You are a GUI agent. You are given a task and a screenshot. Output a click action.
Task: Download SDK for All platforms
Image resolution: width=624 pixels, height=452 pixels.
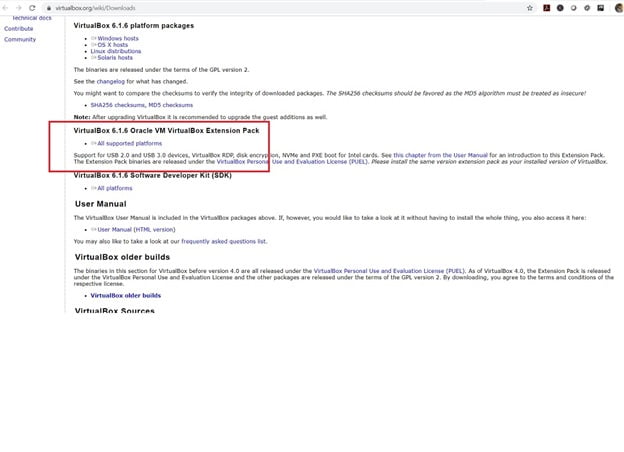[x=115, y=188]
